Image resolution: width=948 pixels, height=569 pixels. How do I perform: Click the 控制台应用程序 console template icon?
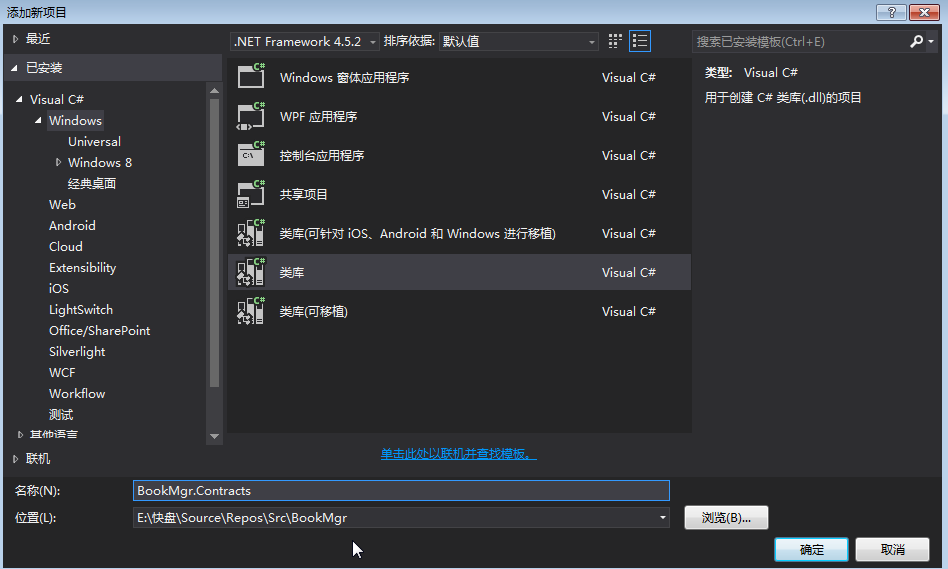[x=251, y=154]
